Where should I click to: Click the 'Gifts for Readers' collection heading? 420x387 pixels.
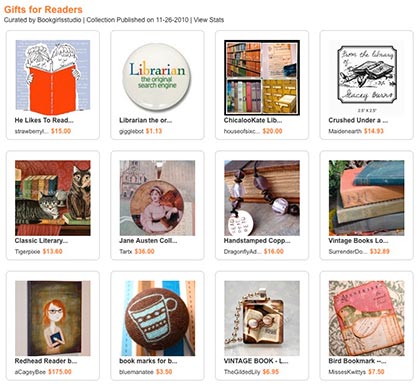43,9
